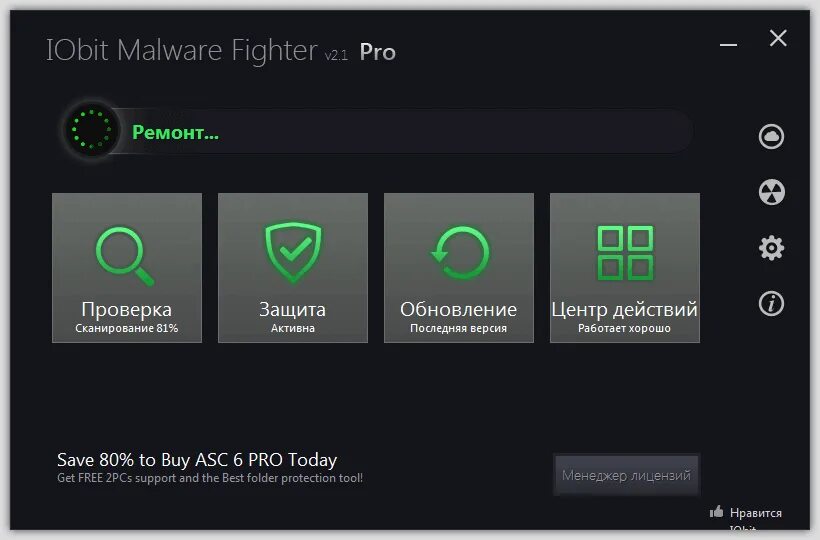
Task: Click the magnifier icon on Проверка tile
Action: click(126, 255)
